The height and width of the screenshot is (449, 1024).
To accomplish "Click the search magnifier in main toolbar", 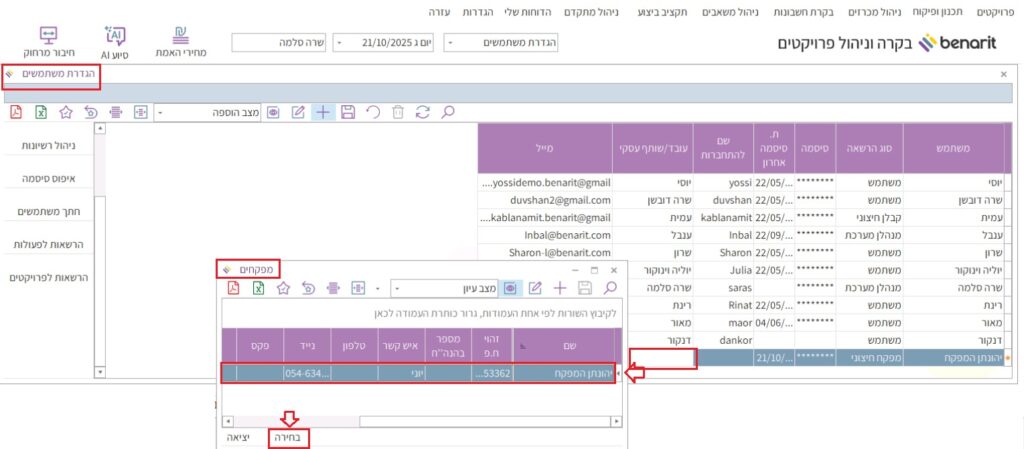I will (x=447, y=112).
